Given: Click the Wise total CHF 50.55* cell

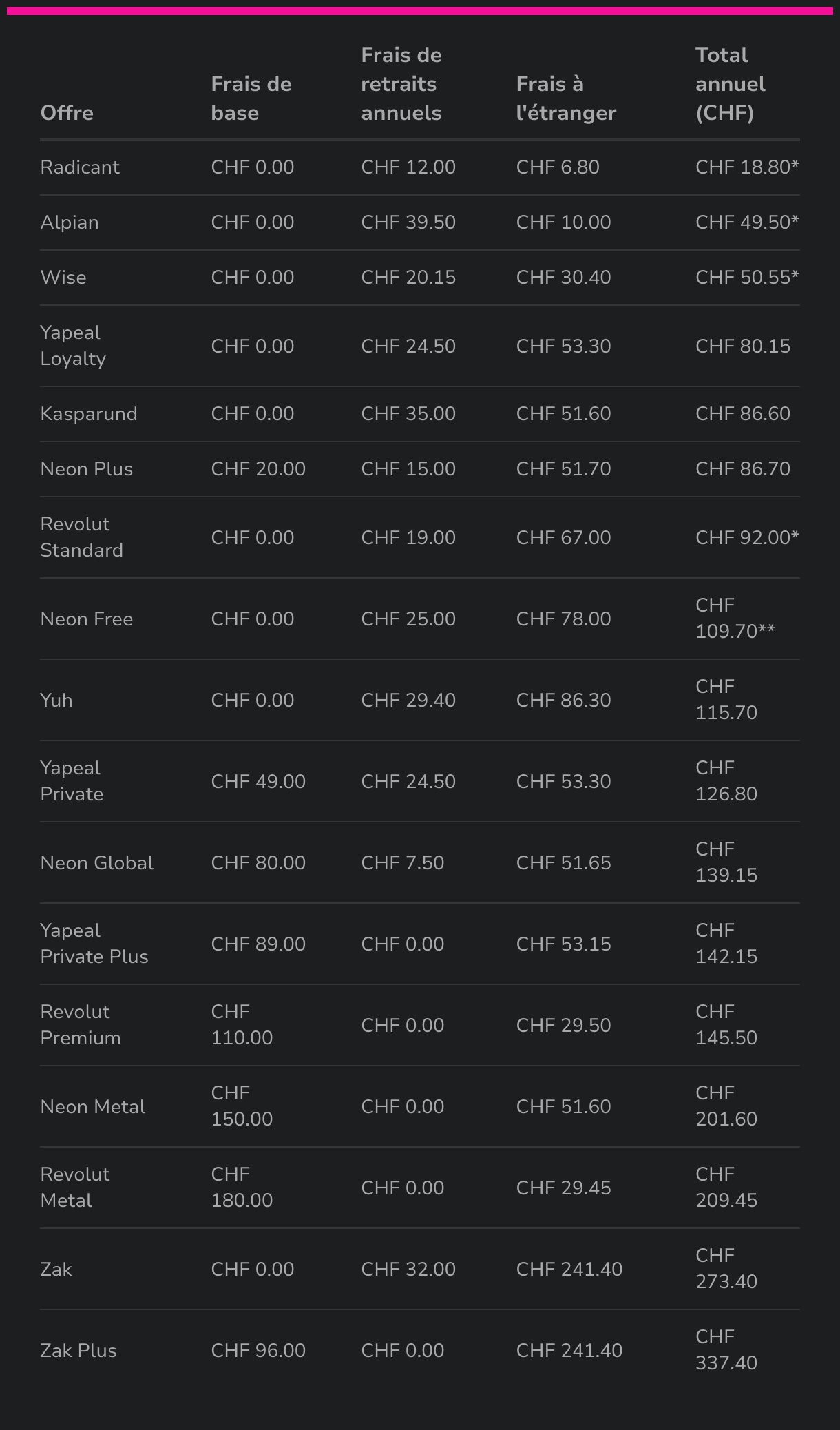Looking at the screenshot, I should coord(747,278).
